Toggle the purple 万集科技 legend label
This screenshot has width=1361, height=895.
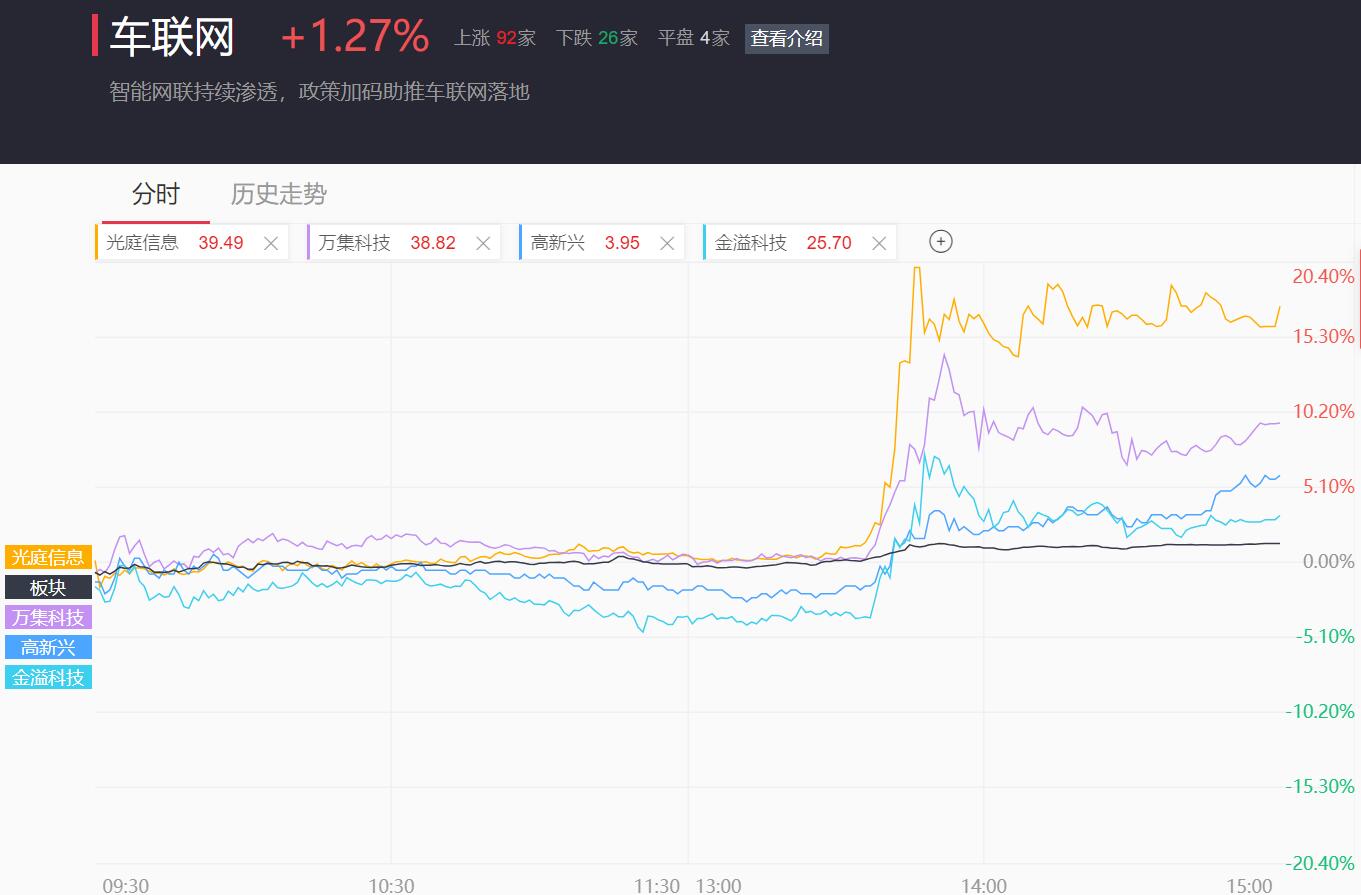(x=48, y=618)
